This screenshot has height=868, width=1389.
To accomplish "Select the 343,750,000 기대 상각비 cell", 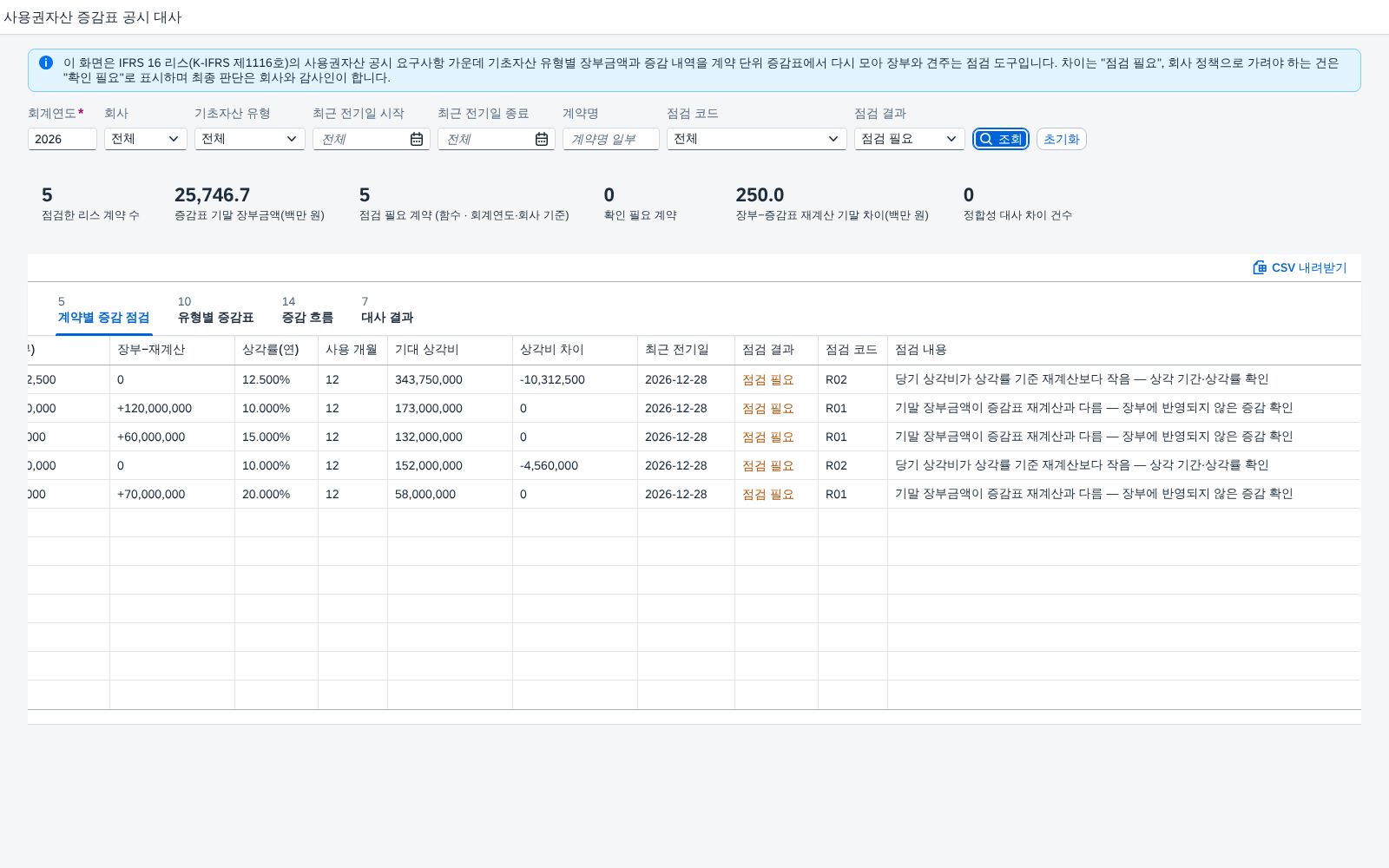I will pos(450,379).
